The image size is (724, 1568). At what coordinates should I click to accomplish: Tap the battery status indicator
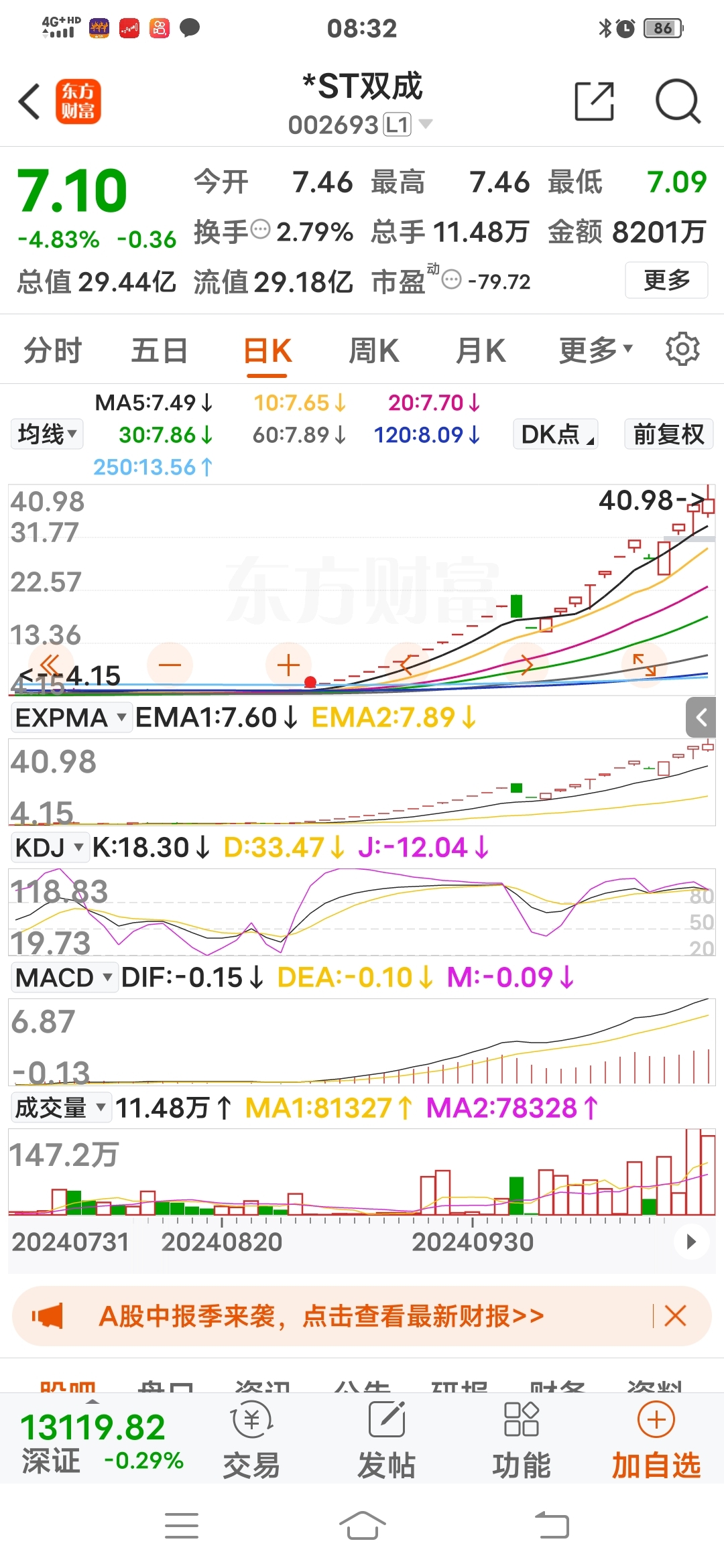tap(663, 28)
